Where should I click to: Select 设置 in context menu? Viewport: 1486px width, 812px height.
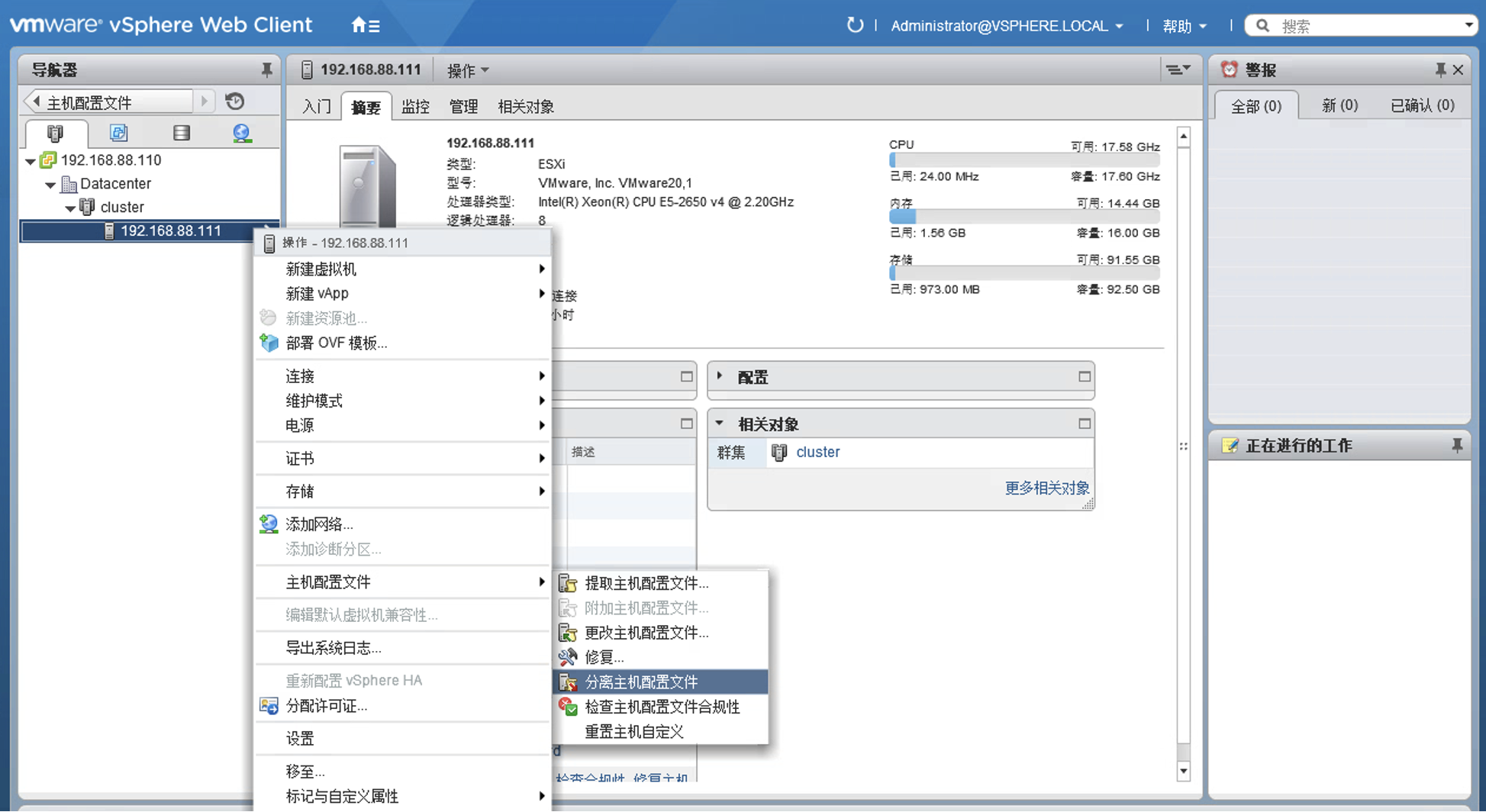coord(402,739)
